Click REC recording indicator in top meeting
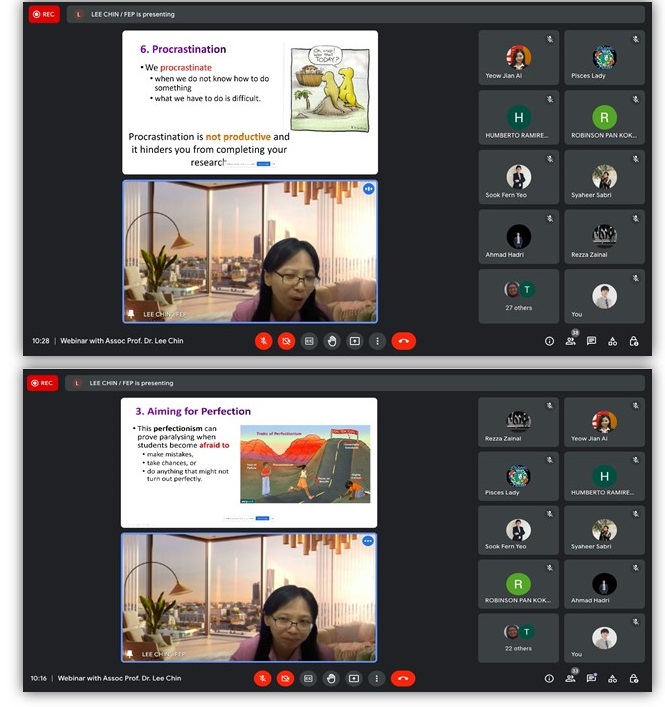 [43, 15]
